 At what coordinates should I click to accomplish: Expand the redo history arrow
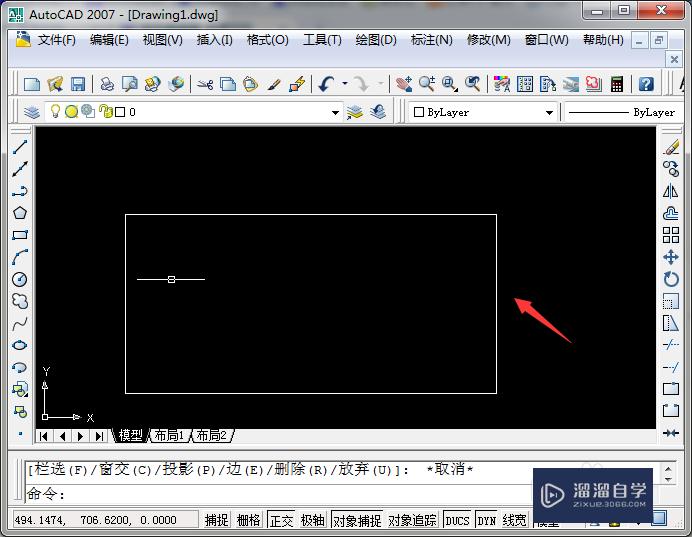point(380,83)
